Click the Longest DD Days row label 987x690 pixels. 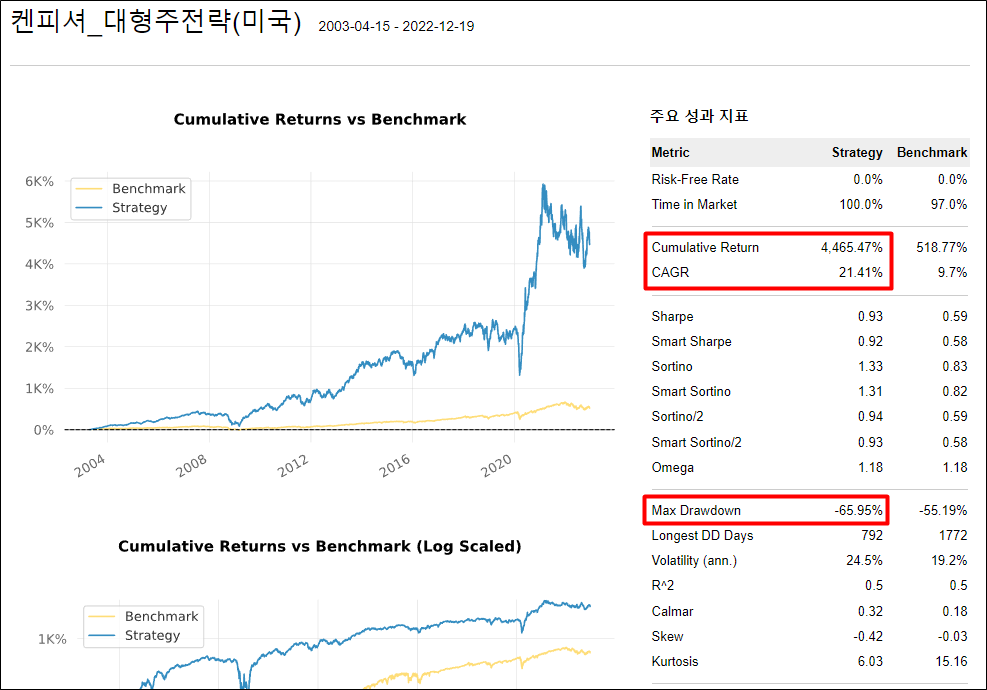click(702, 535)
